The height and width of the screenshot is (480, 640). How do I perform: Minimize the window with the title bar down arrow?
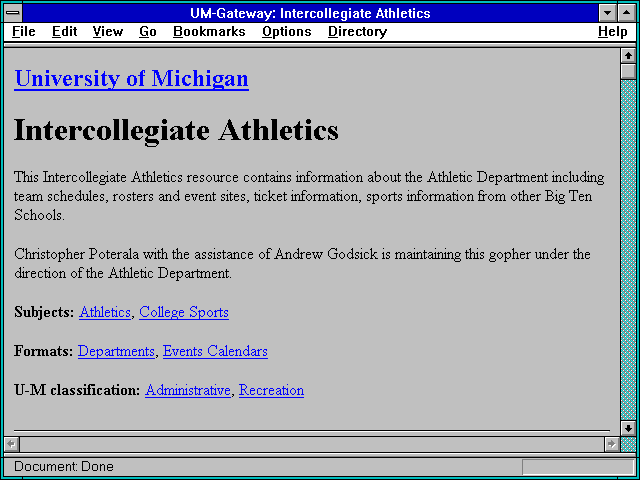(607, 13)
